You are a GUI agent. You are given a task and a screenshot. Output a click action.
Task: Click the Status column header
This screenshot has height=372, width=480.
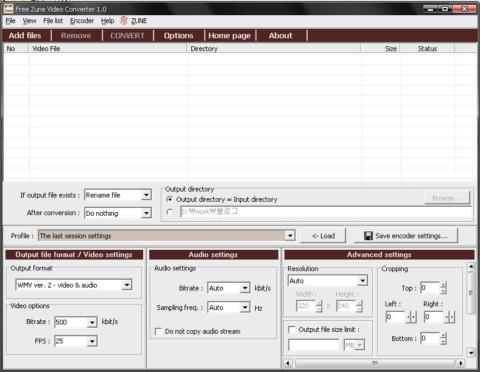coord(427,49)
